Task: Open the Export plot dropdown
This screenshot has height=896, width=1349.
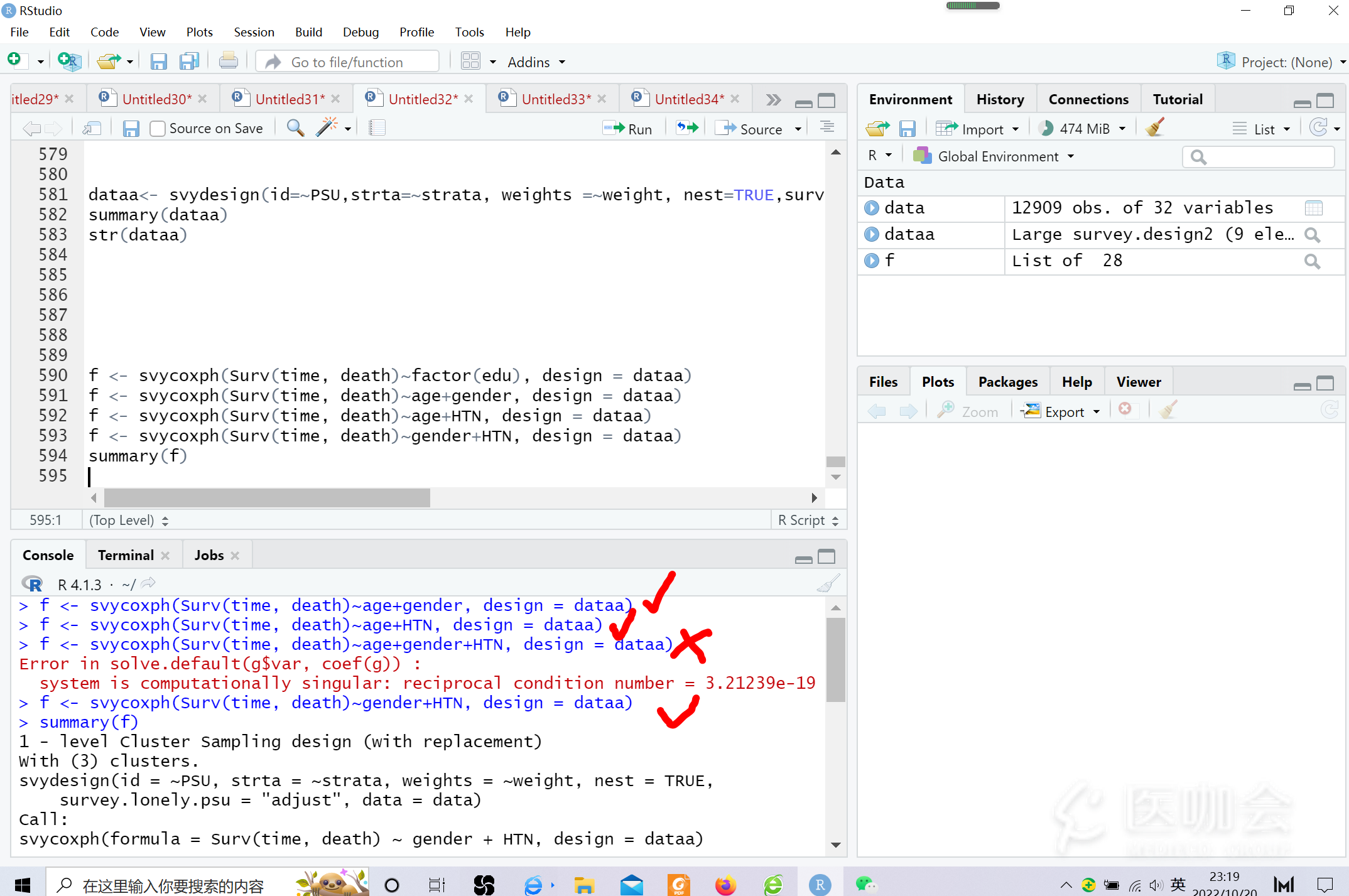Action: click(x=1060, y=411)
